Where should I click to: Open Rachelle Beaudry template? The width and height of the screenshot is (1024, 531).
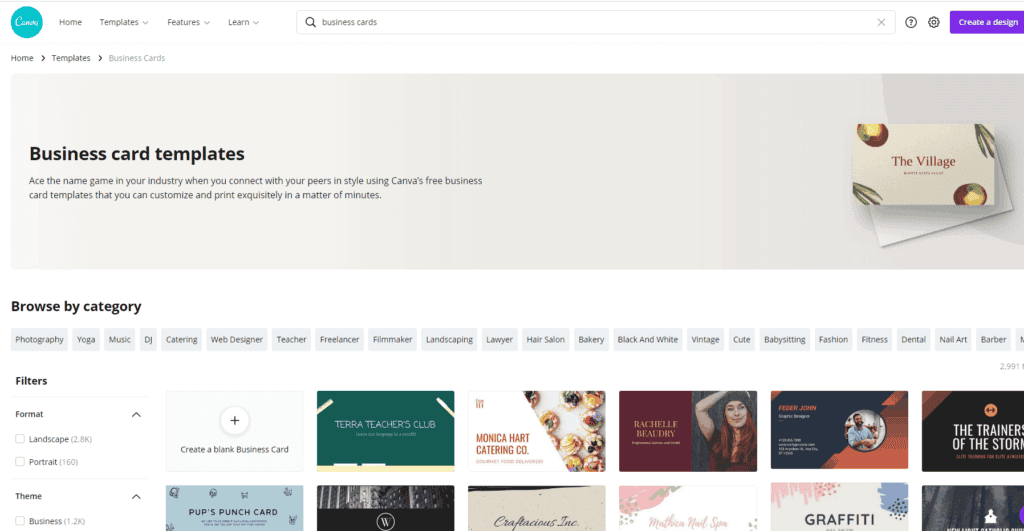688,431
